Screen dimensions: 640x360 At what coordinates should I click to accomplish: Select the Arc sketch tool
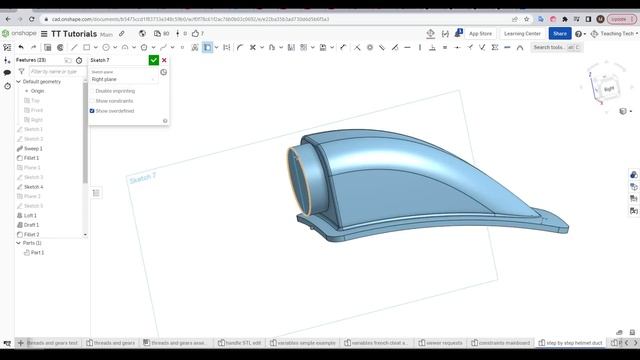125,47
